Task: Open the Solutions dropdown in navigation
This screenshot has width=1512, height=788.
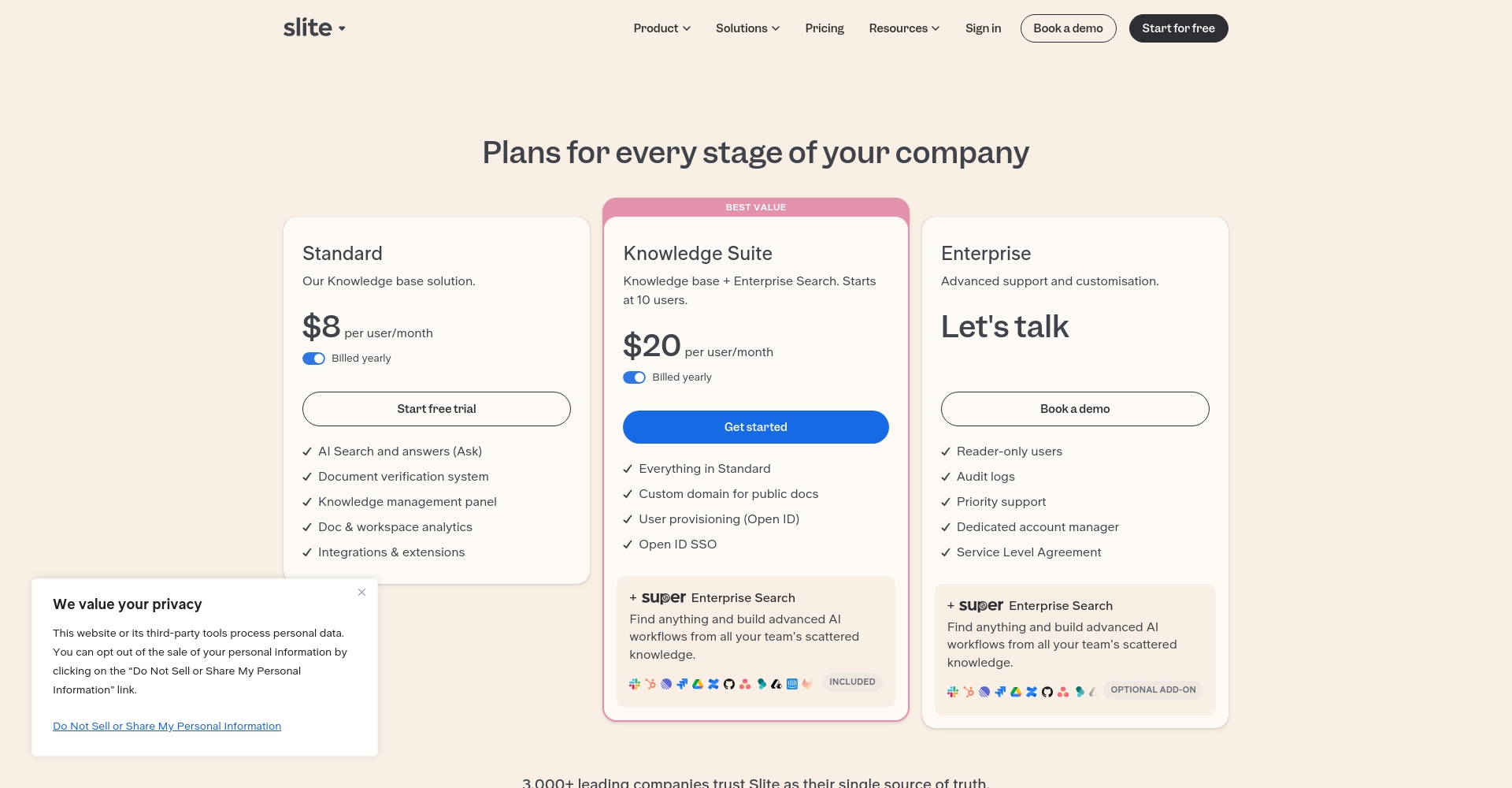Action: pos(747,28)
